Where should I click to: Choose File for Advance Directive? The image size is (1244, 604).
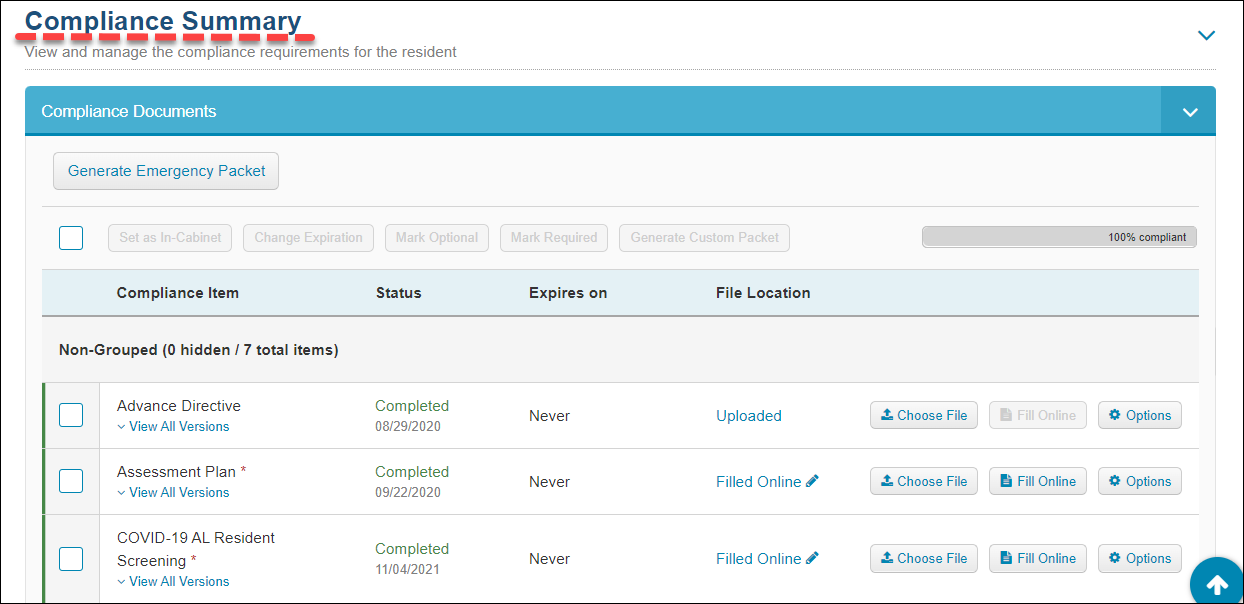point(924,415)
